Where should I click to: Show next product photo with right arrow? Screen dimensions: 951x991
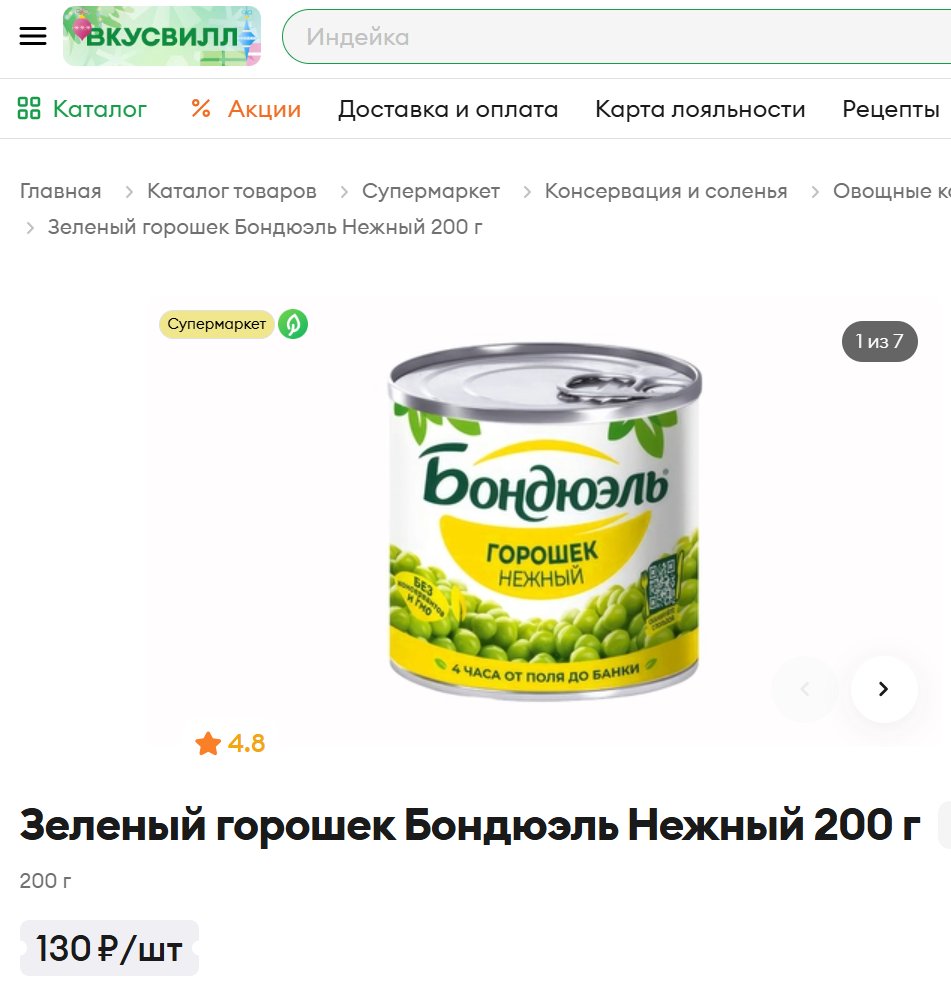pos(883,689)
